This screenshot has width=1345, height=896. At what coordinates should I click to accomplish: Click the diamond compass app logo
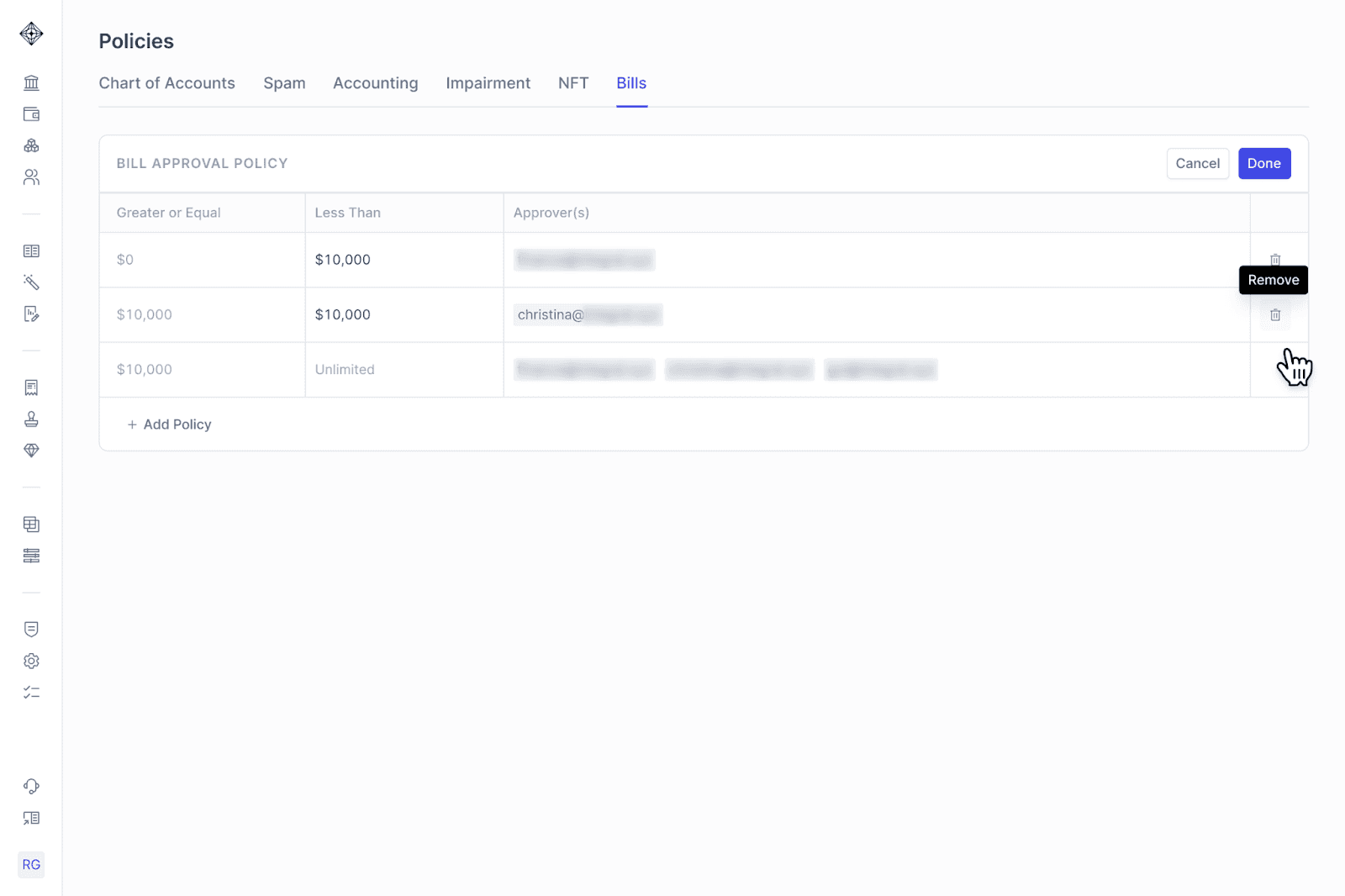tap(31, 34)
